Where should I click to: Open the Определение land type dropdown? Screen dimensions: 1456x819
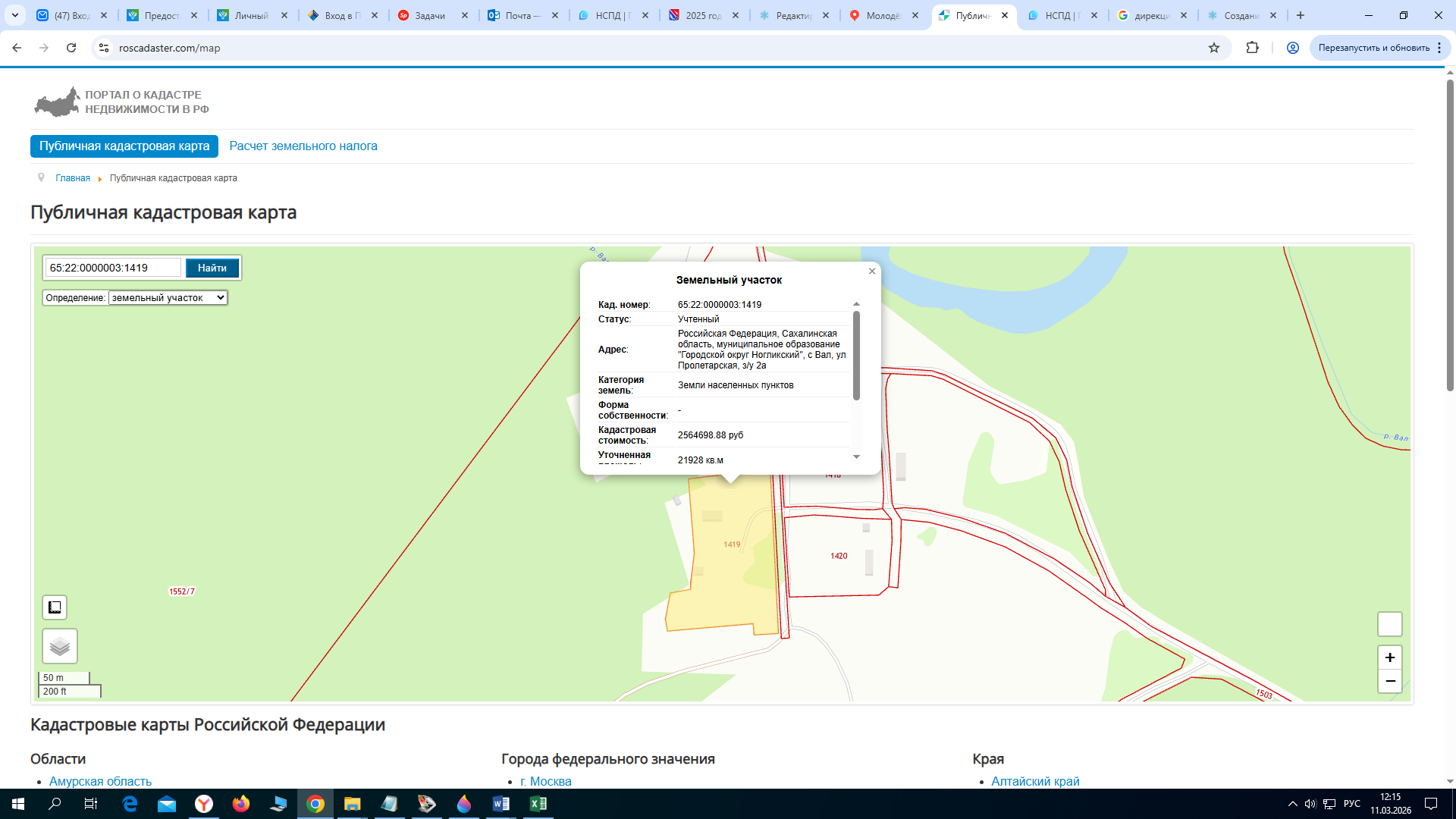[168, 298]
